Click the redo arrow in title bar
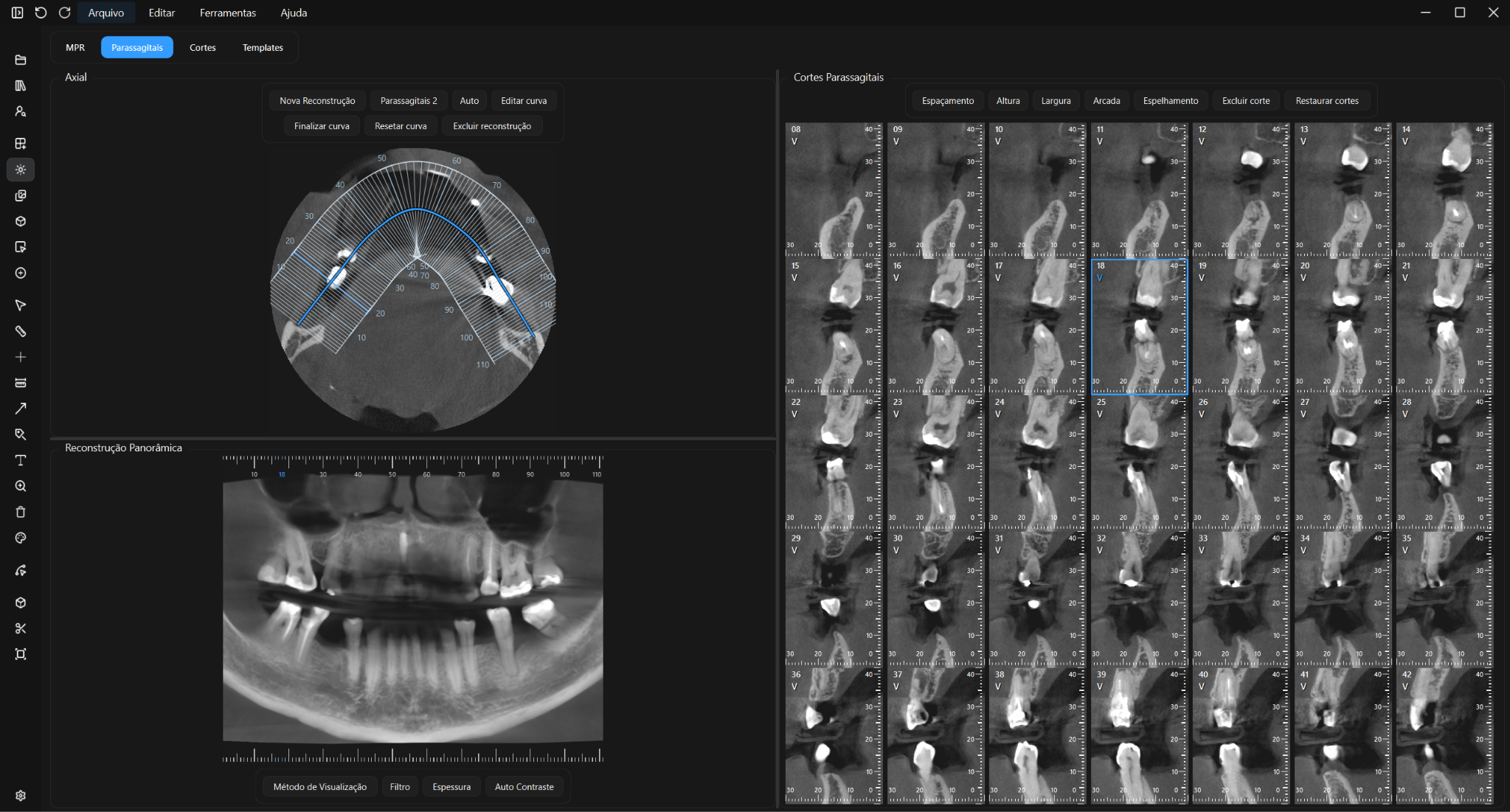 pyautogui.click(x=65, y=13)
